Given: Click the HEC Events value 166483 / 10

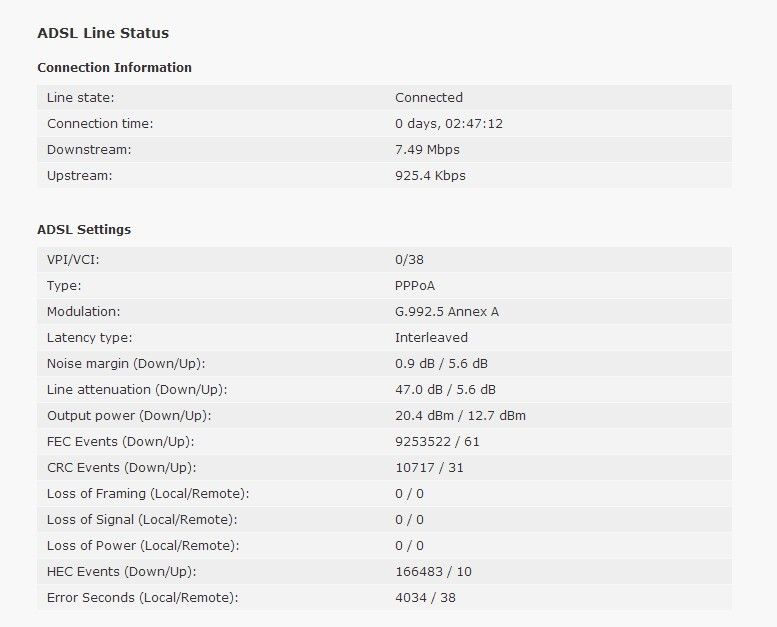Looking at the screenshot, I should point(433,571).
